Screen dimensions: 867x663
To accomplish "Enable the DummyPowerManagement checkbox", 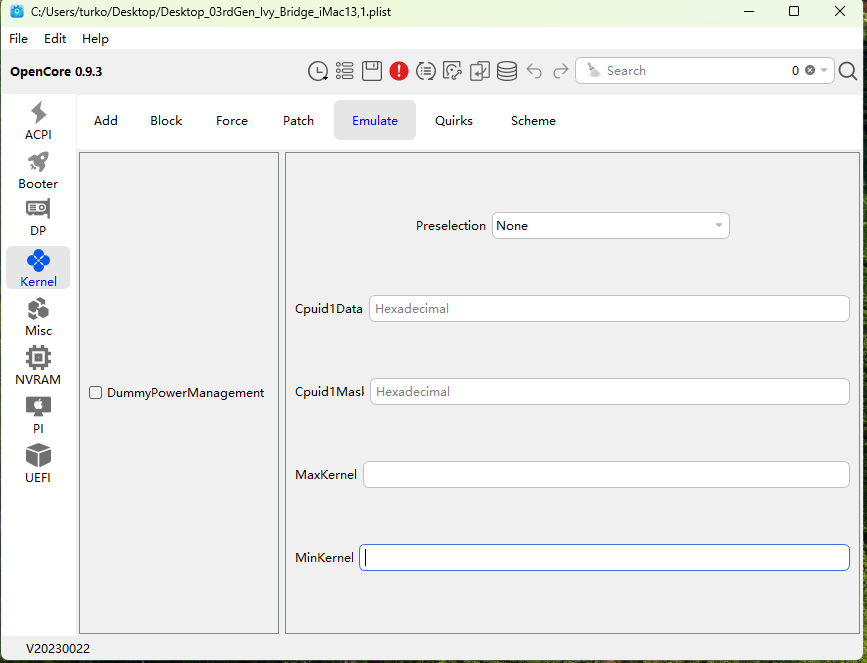I will click(x=96, y=393).
